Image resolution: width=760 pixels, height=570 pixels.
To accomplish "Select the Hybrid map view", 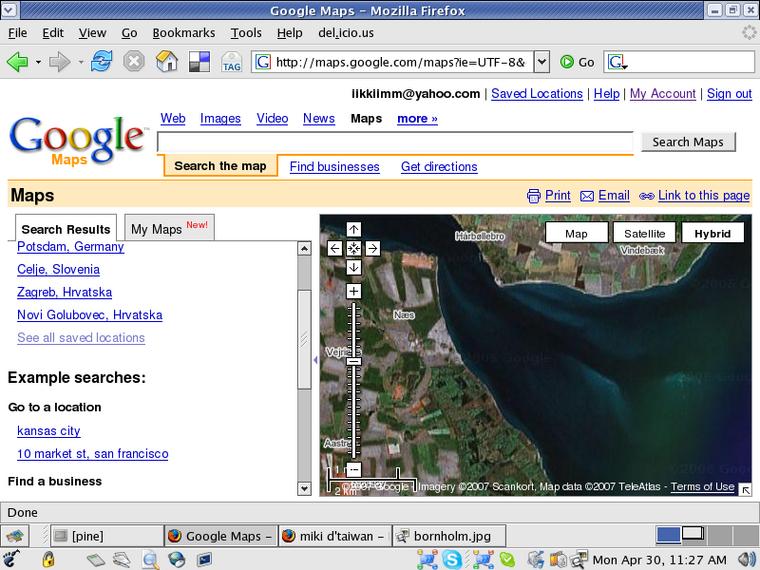I will pos(712,234).
